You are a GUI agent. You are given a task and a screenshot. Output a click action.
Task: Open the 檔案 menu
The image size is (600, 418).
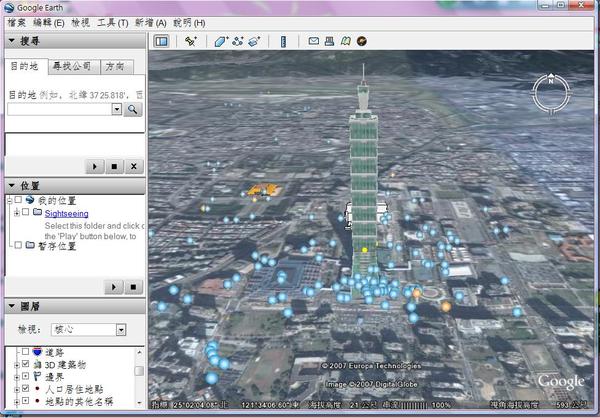17,23
